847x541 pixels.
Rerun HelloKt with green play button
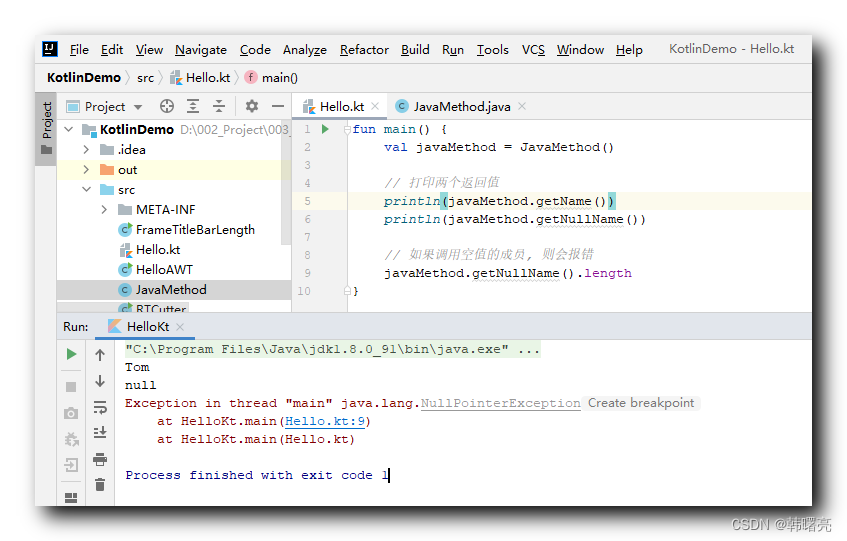pyautogui.click(x=71, y=354)
